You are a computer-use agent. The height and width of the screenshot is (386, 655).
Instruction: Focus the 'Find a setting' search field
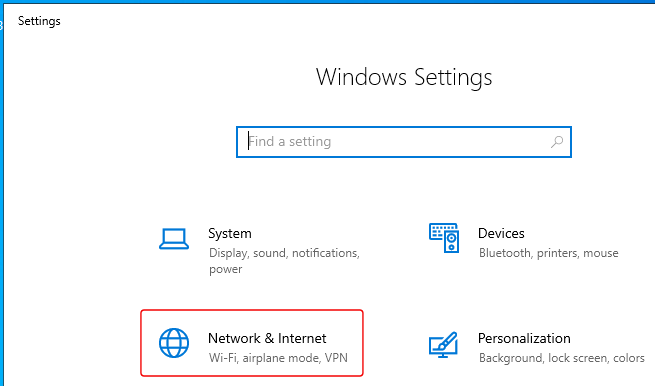point(404,142)
